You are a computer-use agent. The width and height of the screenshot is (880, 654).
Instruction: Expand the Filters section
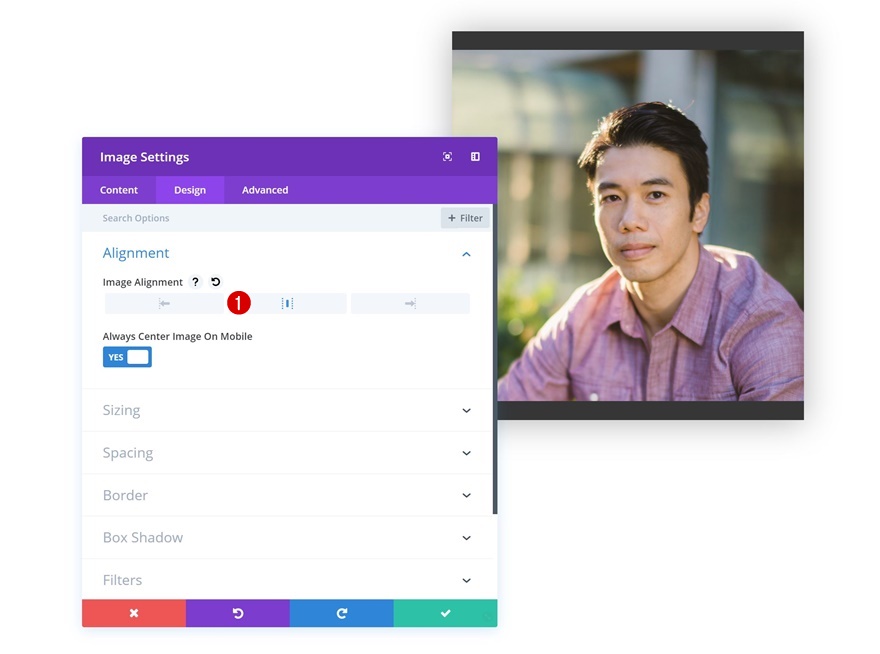coord(287,580)
